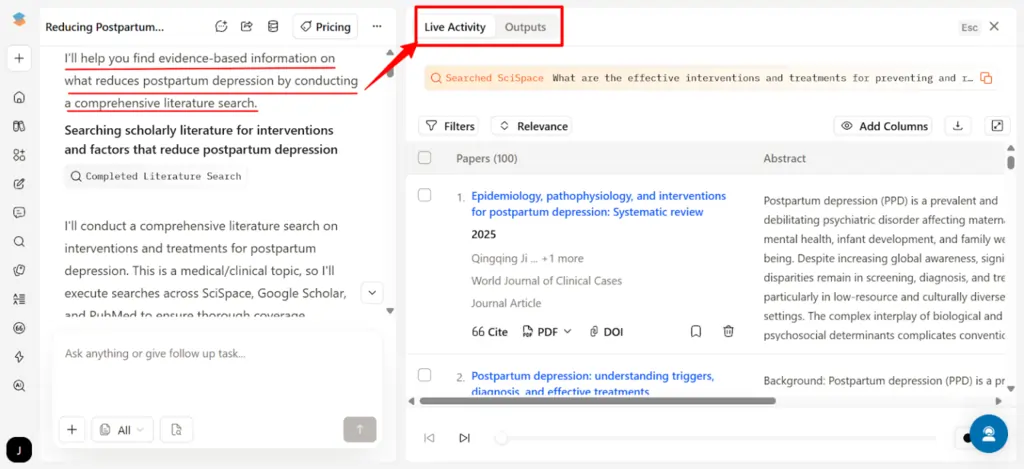Click the Pricing button

click(x=325, y=27)
